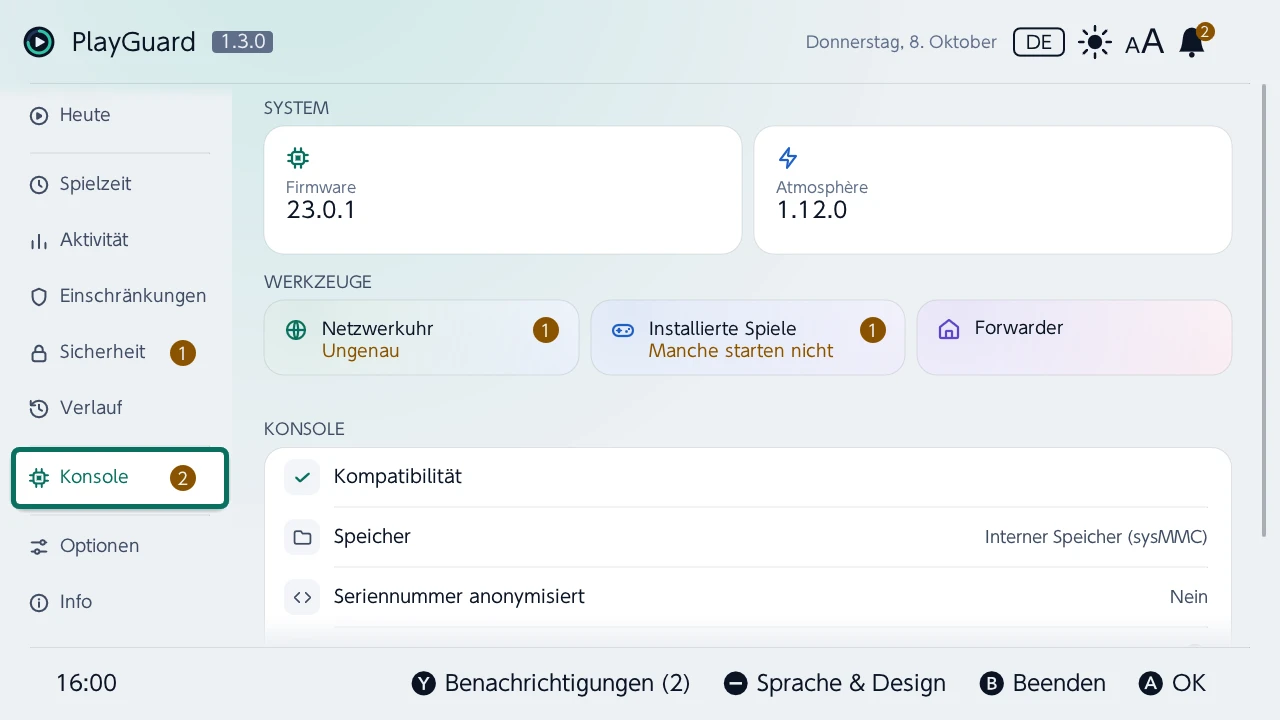Click the Atmosphère version 1.12.0
Image resolution: width=1280 pixels, height=720 pixels.
coord(812,211)
